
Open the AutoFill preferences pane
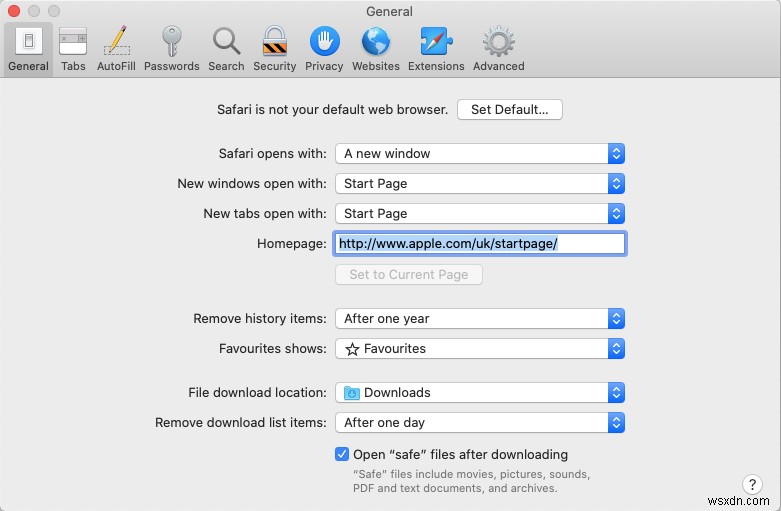pos(117,48)
